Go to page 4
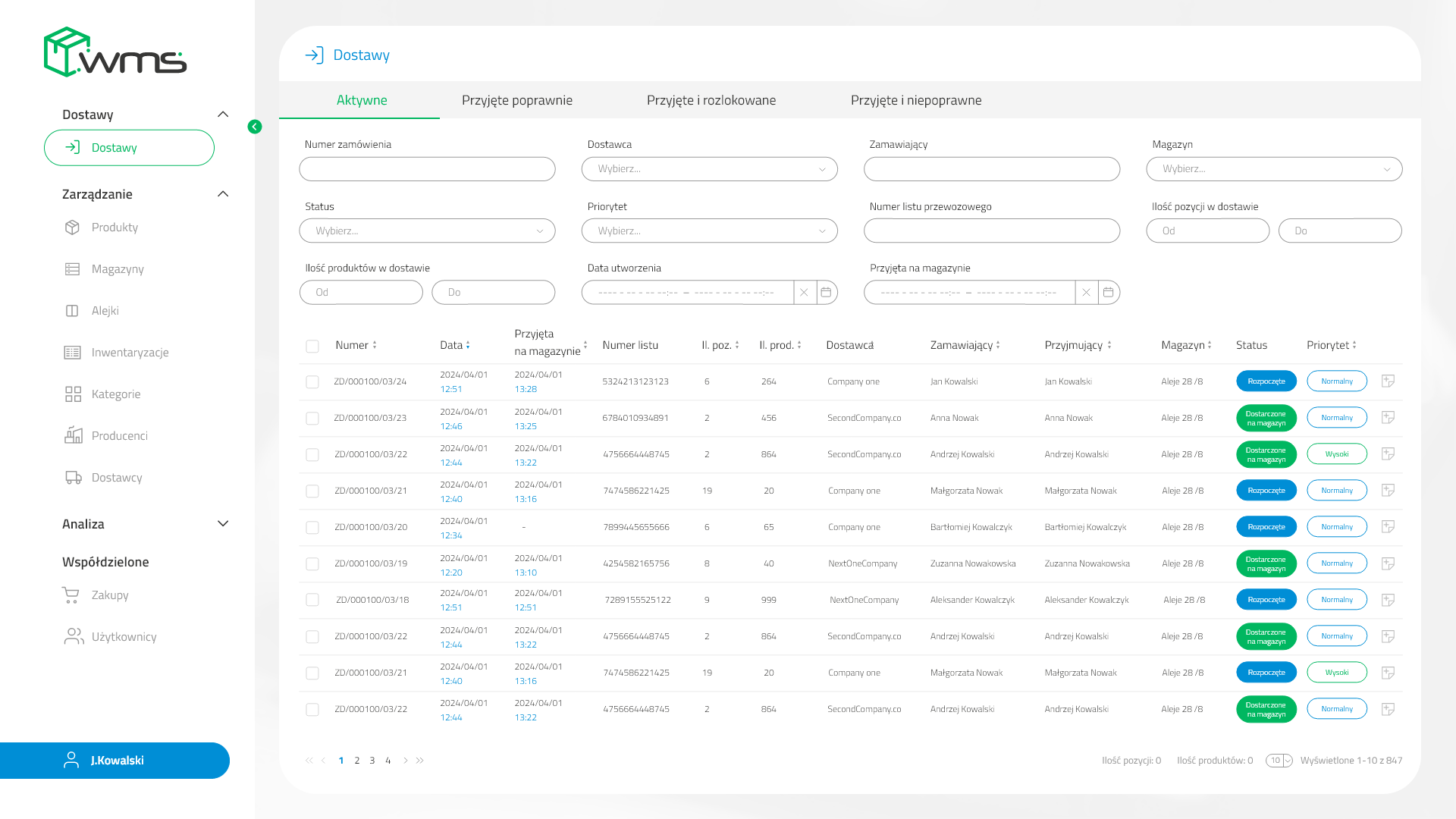Screen dimensions: 1456x819 click(388, 761)
